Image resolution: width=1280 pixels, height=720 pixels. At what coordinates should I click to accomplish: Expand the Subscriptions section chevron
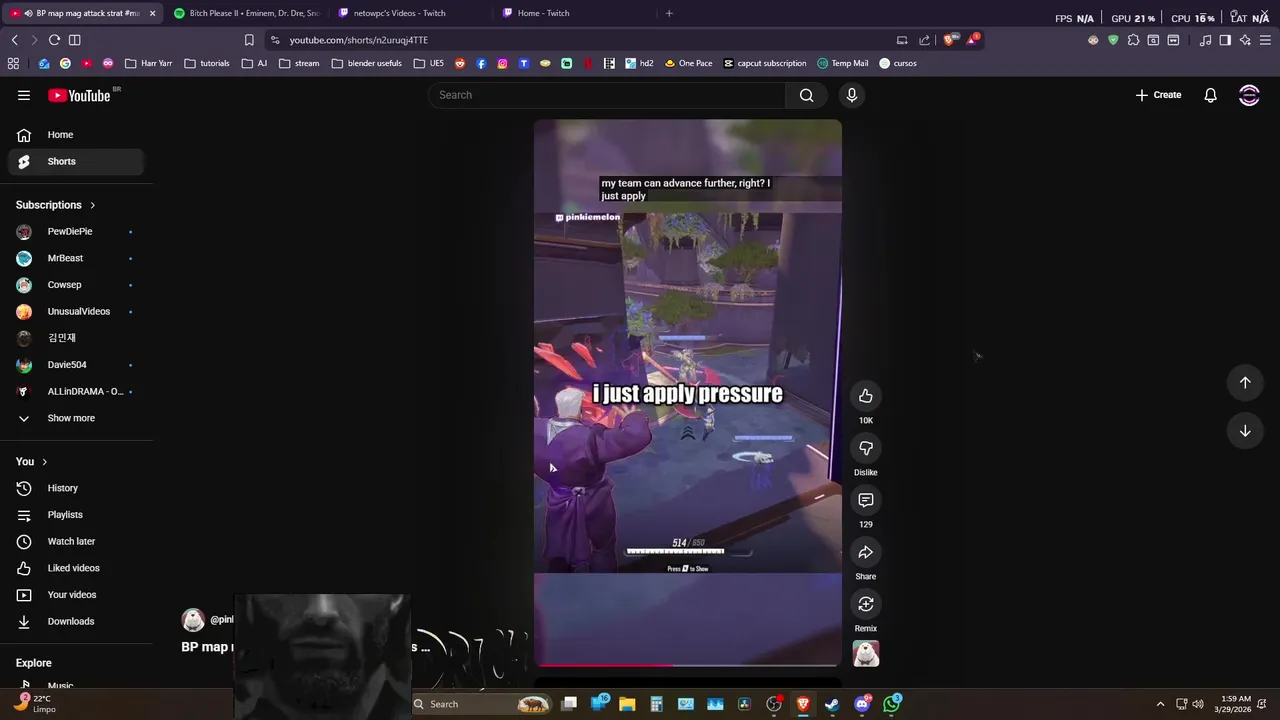click(x=92, y=205)
